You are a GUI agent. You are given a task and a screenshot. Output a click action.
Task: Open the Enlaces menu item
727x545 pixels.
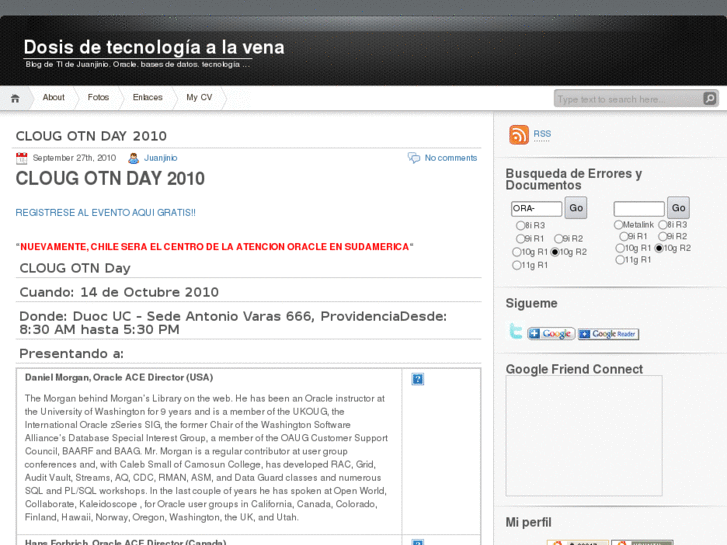(147, 97)
